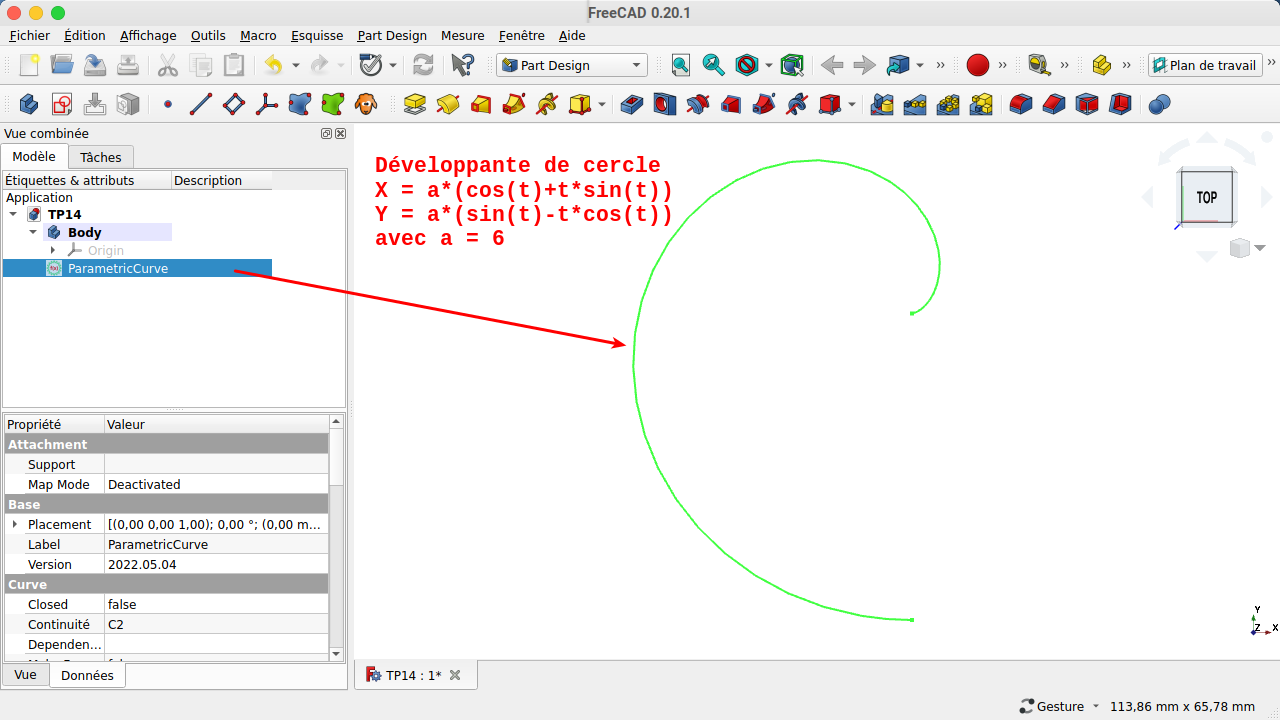Switch to the Tâches tab
This screenshot has width=1280, height=720.
pos(101,157)
